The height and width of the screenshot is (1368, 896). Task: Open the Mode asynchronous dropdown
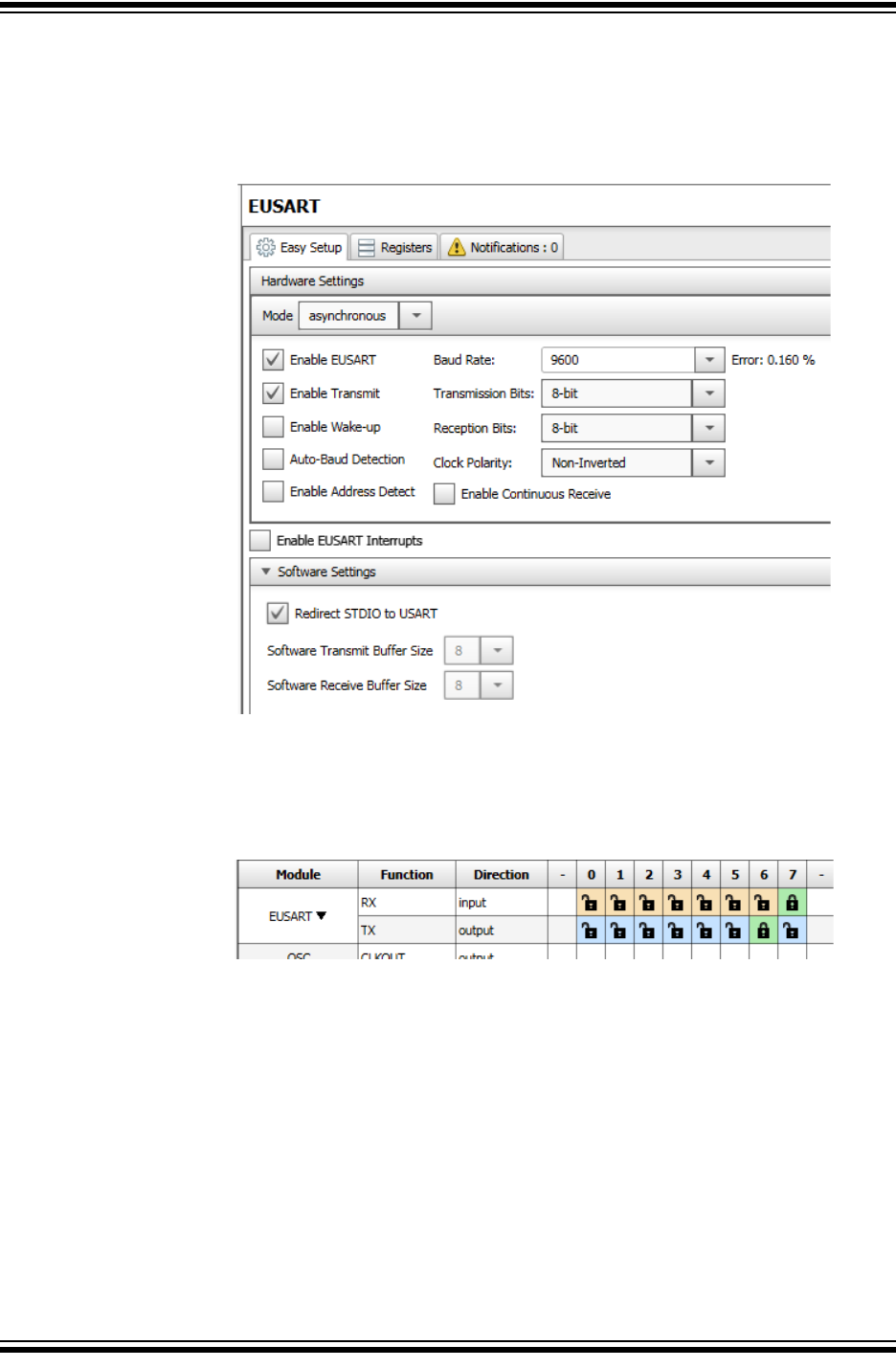415,315
